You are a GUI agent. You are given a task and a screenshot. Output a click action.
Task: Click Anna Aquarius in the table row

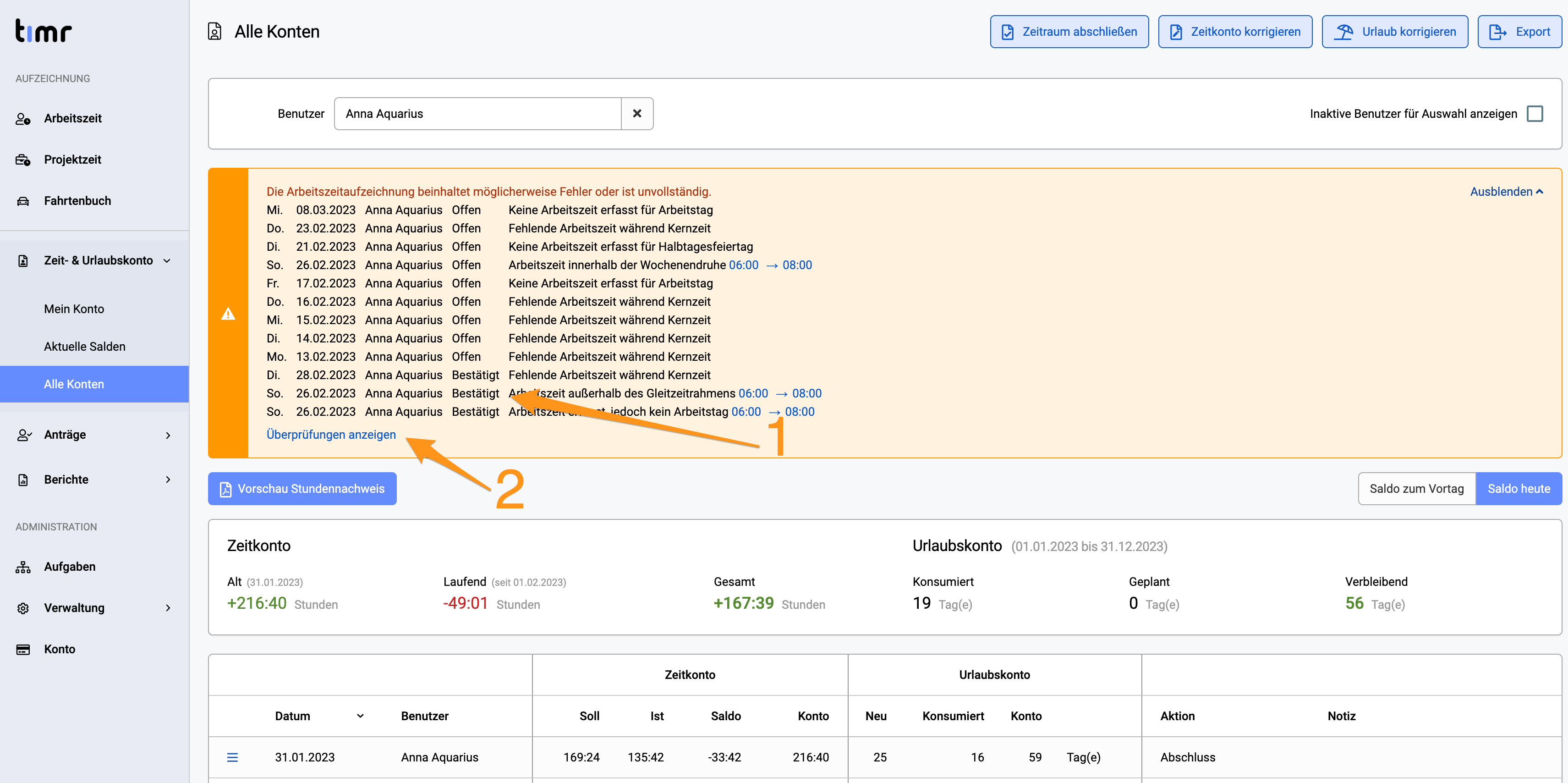439,757
